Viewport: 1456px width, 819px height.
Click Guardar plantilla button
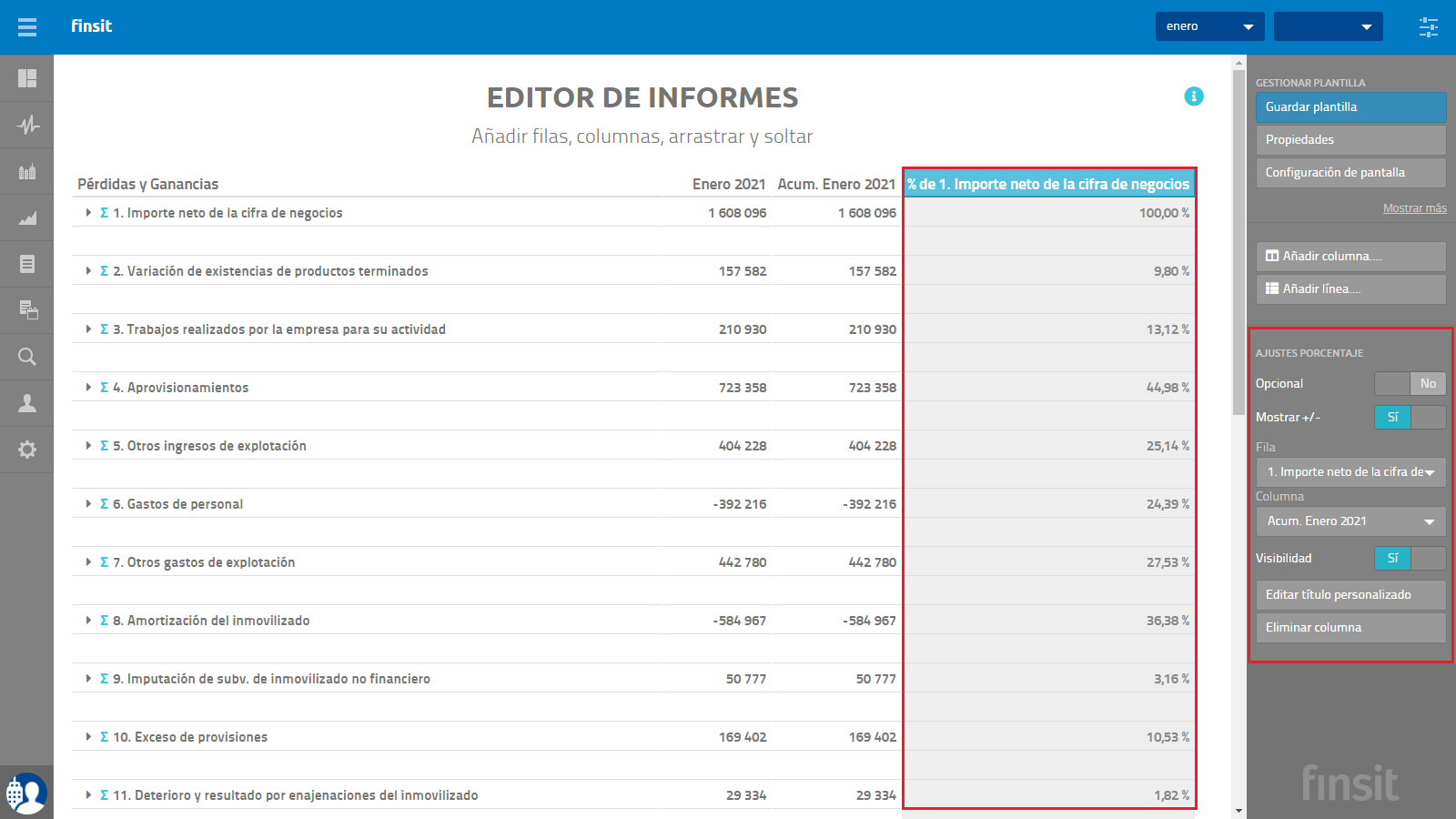click(x=1350, y=107)
